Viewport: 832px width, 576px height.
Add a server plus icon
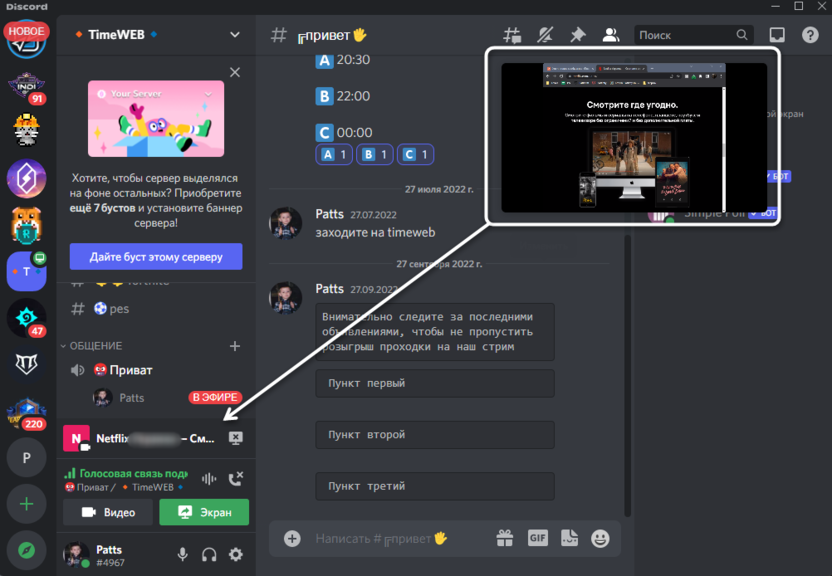pos(27,504)
